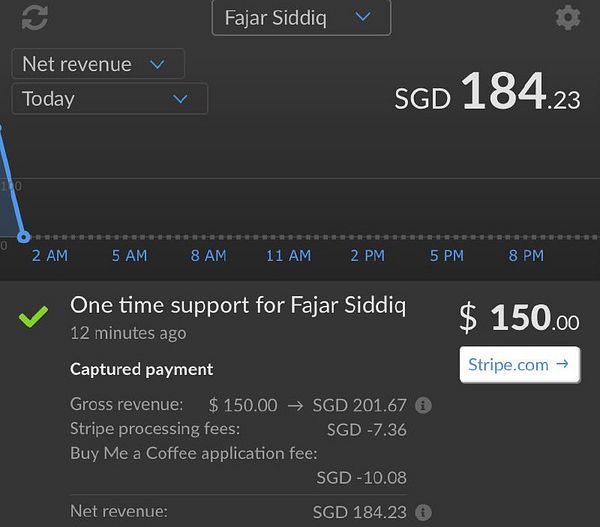Viewport: 600px width, 527px height.
Task: Open the Today date range dropdown
Action: [109, 99]
